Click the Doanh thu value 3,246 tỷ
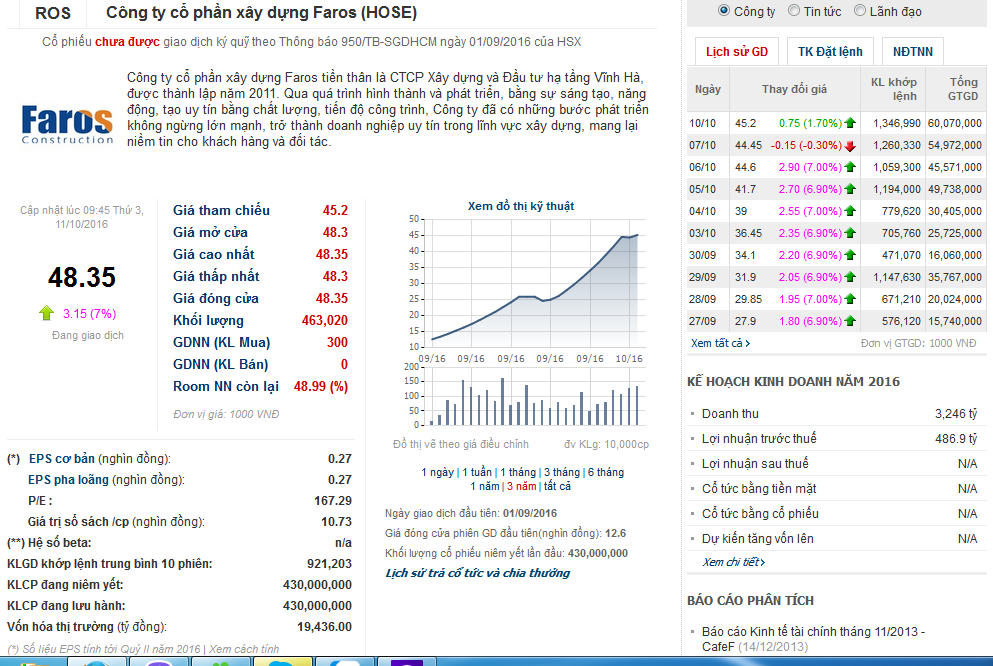Viewport: 993px width, 666px height. tap(956, 413)
